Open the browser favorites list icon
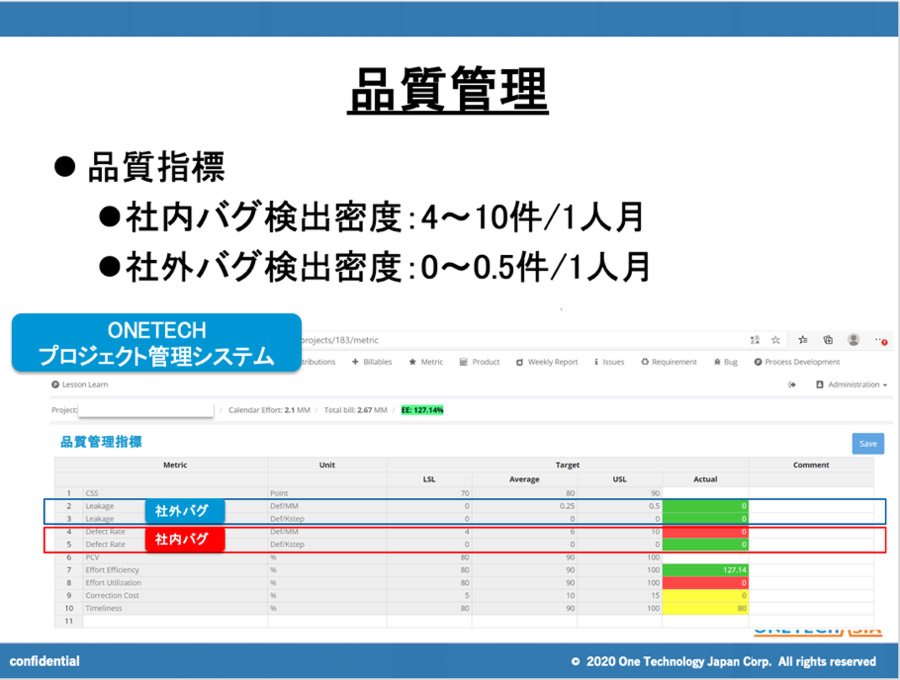The width and height of the screenshot is (900, 680). [x=802, y=340]
